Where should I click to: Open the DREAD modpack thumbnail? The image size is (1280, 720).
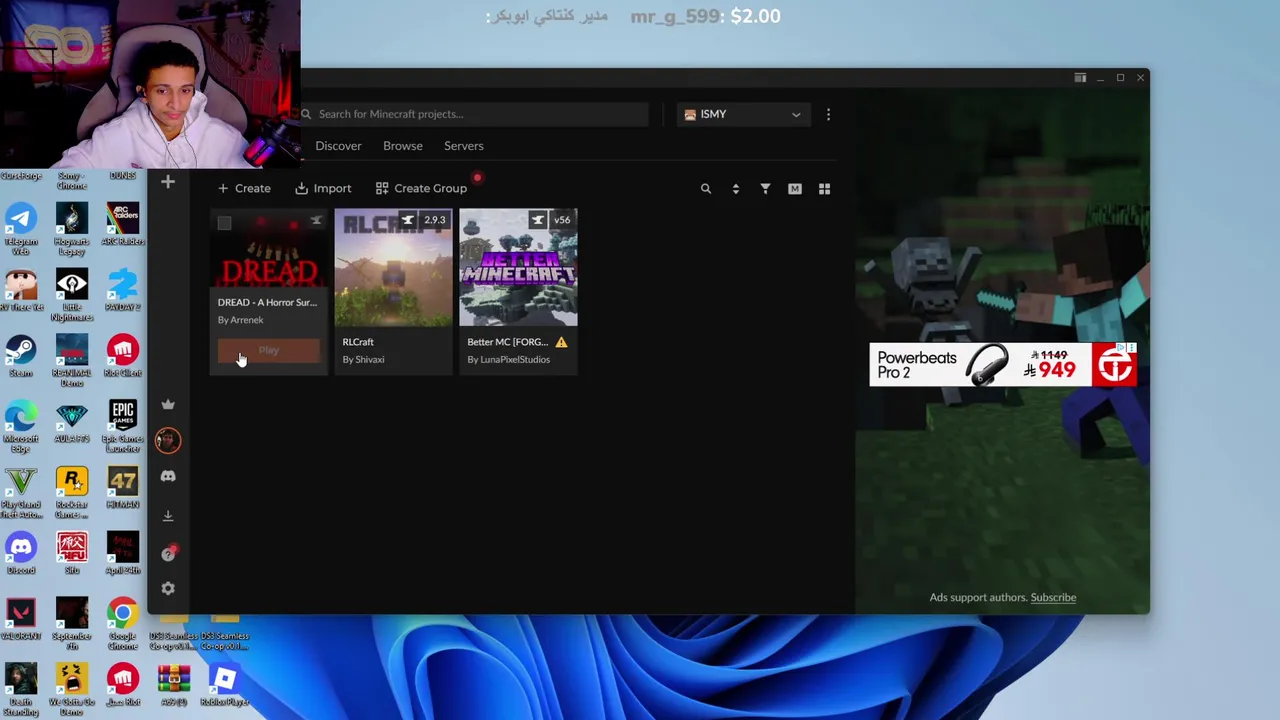click(269, 250)
